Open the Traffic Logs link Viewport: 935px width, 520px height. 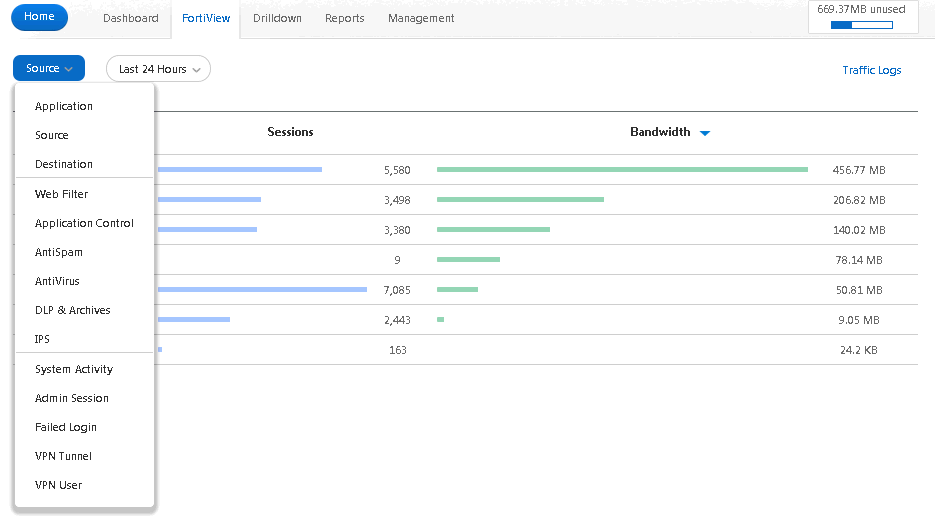872,70
